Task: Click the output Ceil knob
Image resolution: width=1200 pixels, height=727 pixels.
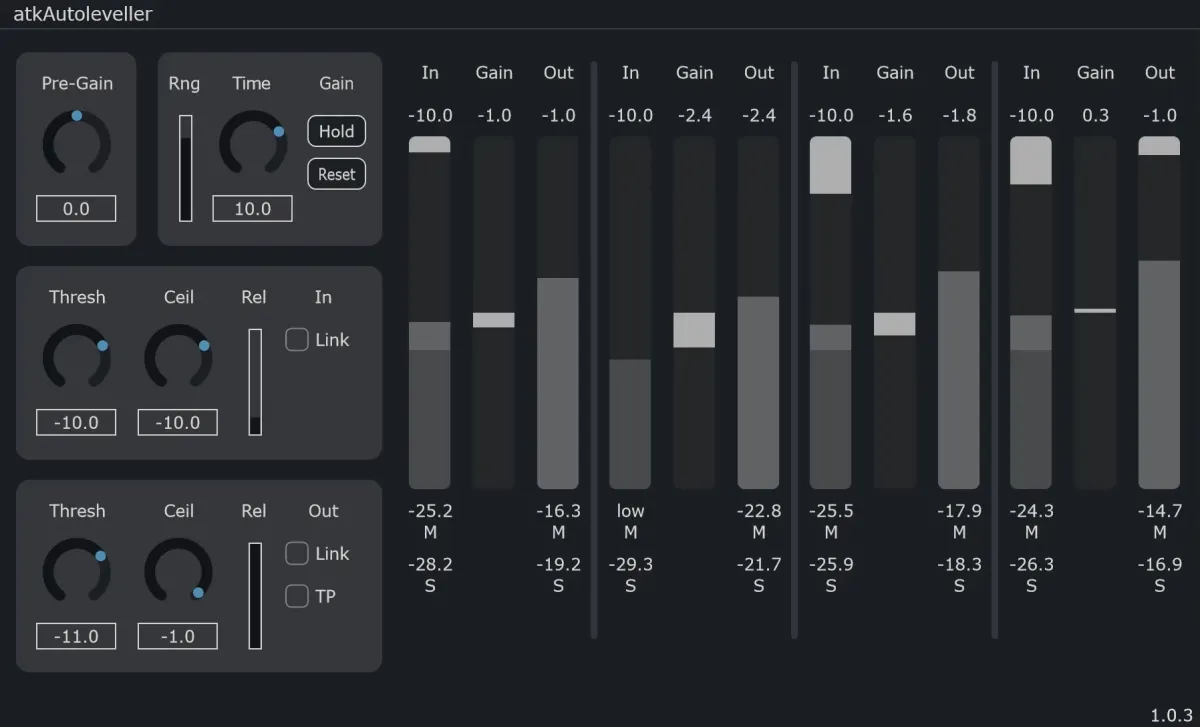Action: point(178,573)
